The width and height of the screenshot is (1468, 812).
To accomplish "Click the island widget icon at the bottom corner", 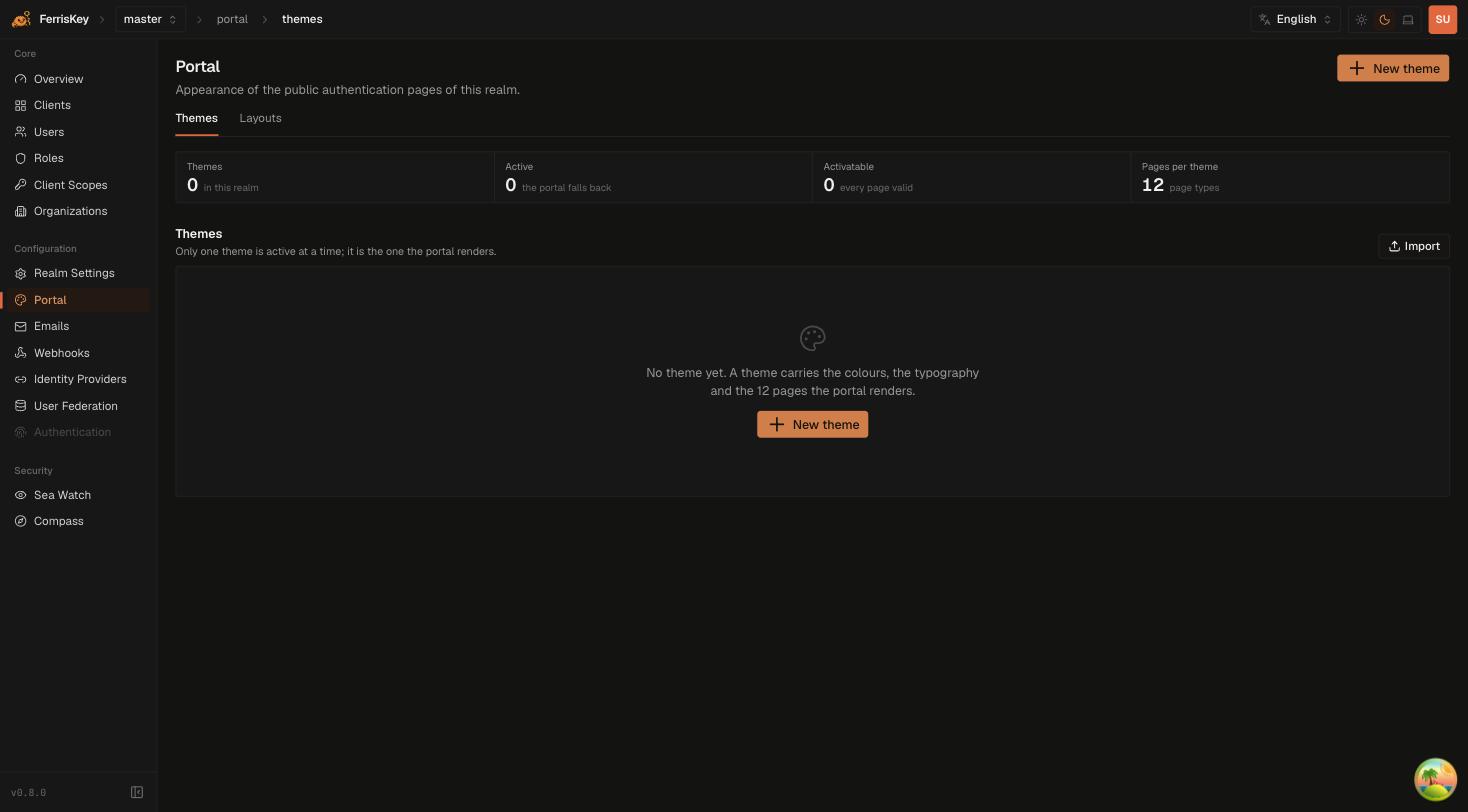I will tap(1435, 779).
